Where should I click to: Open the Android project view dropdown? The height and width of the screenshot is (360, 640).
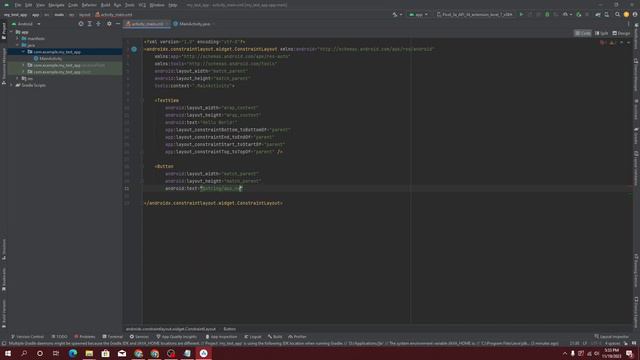(x=26, y=24)
